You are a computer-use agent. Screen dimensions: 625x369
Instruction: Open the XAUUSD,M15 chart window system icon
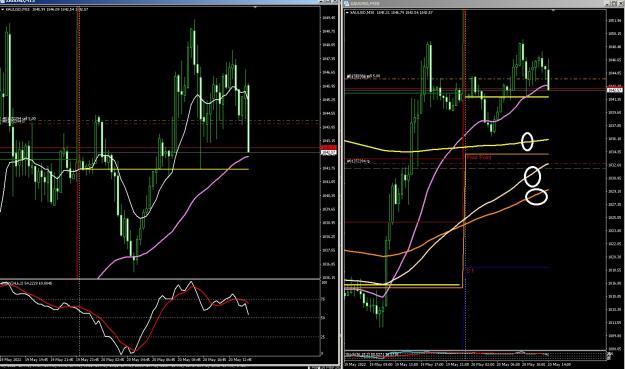tap(3, 2)
